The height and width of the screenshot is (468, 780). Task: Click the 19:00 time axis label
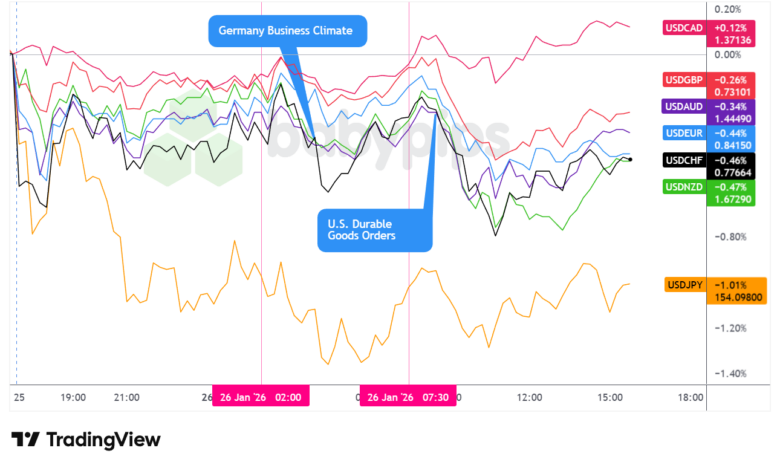point(73,397)
